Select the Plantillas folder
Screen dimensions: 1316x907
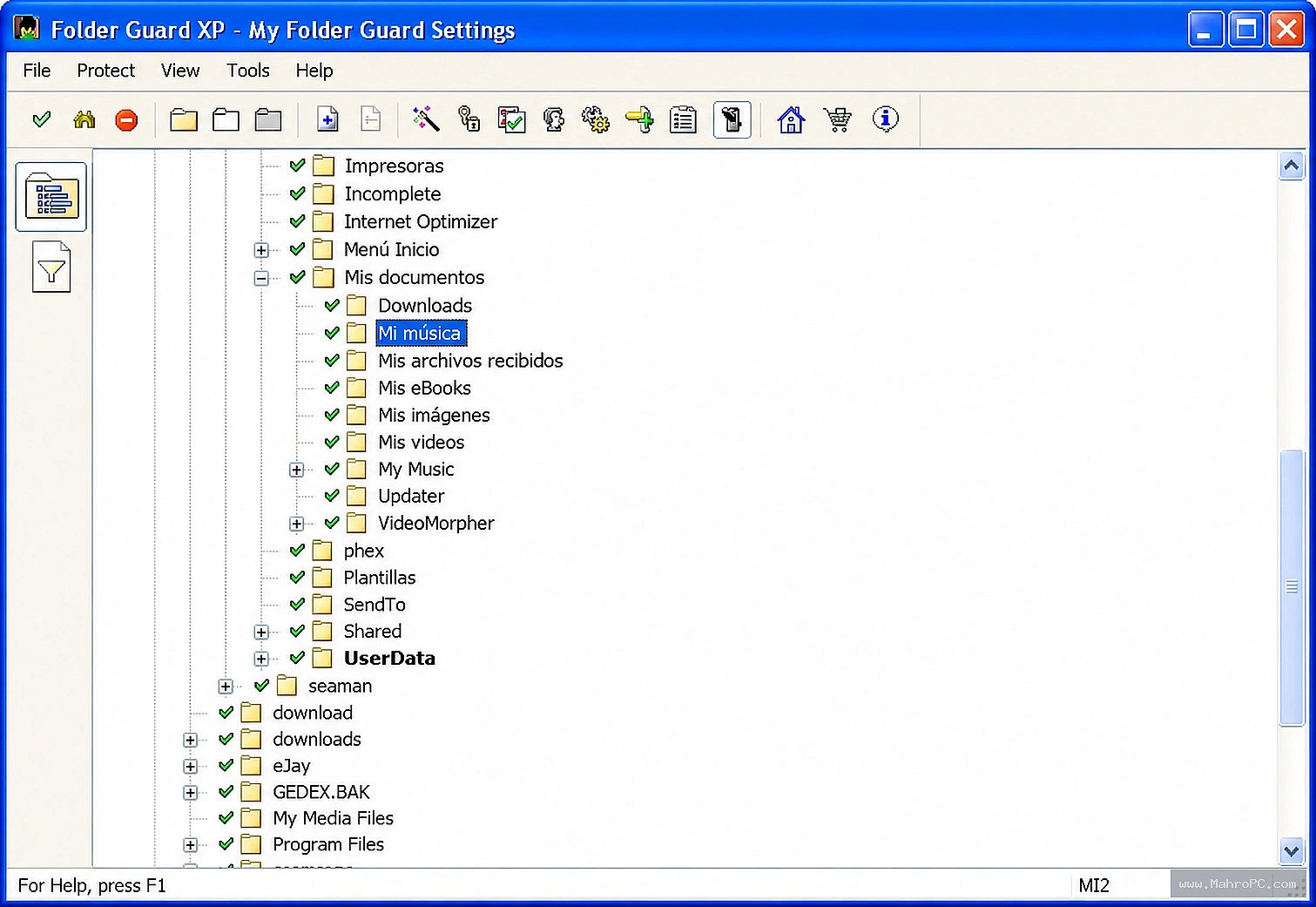click(x=380, y=578)
